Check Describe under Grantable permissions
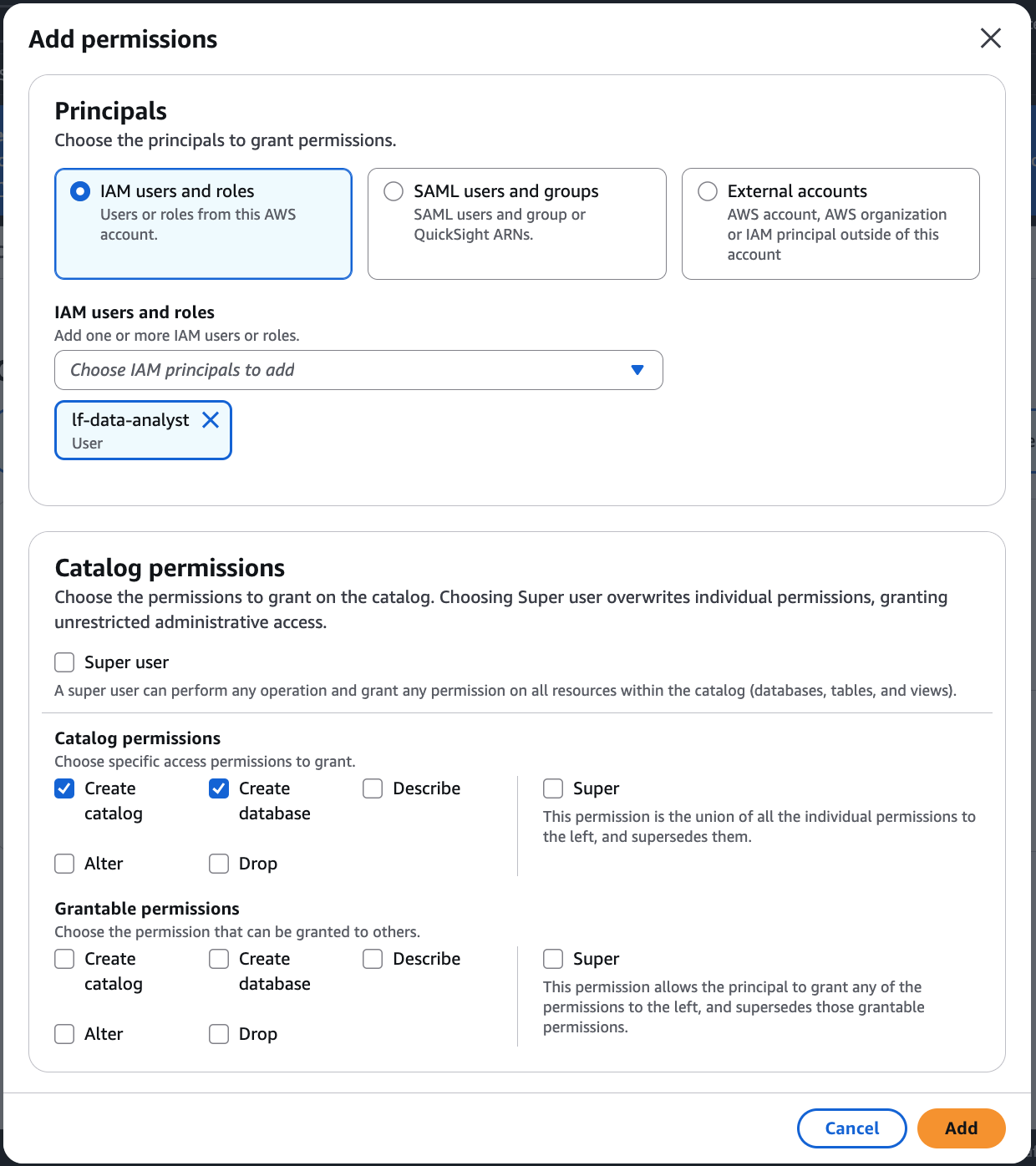This screenshot has height=1166, width=1036. click(373, 959)
